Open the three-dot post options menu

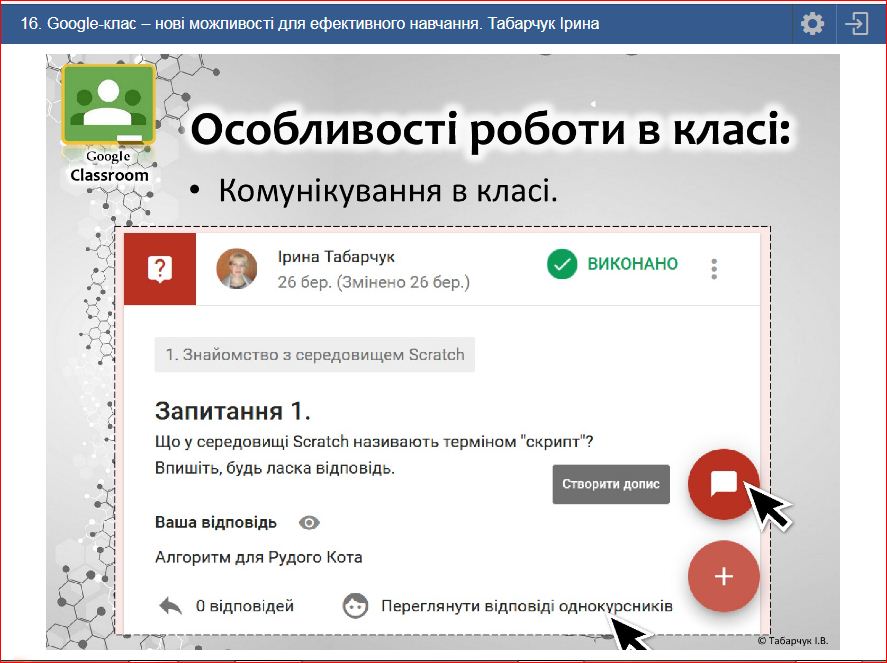[x=714, y=269]
